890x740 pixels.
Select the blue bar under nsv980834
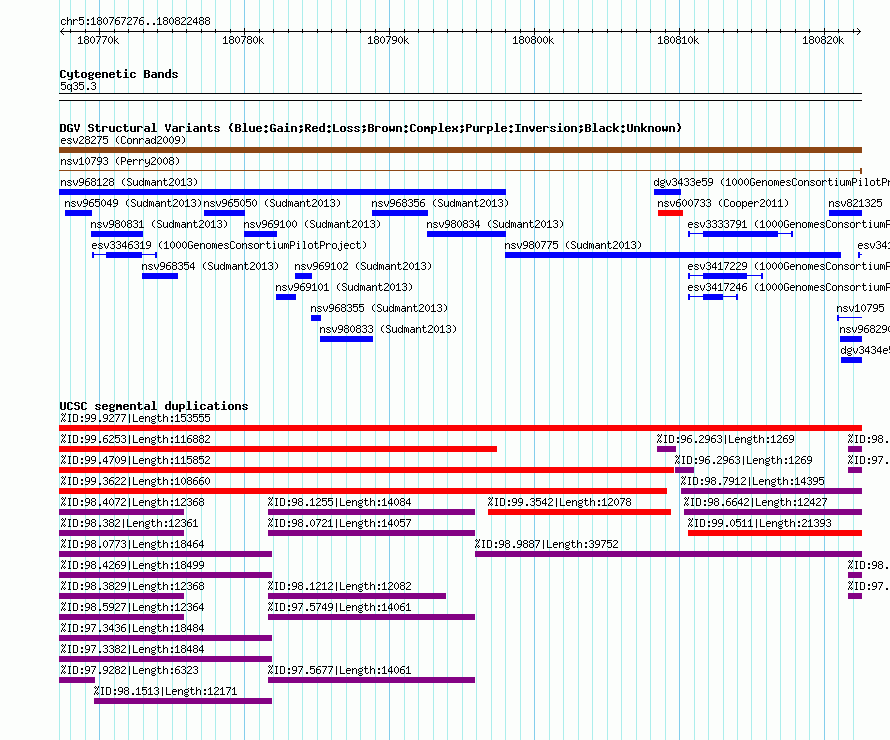click(466, 234)
